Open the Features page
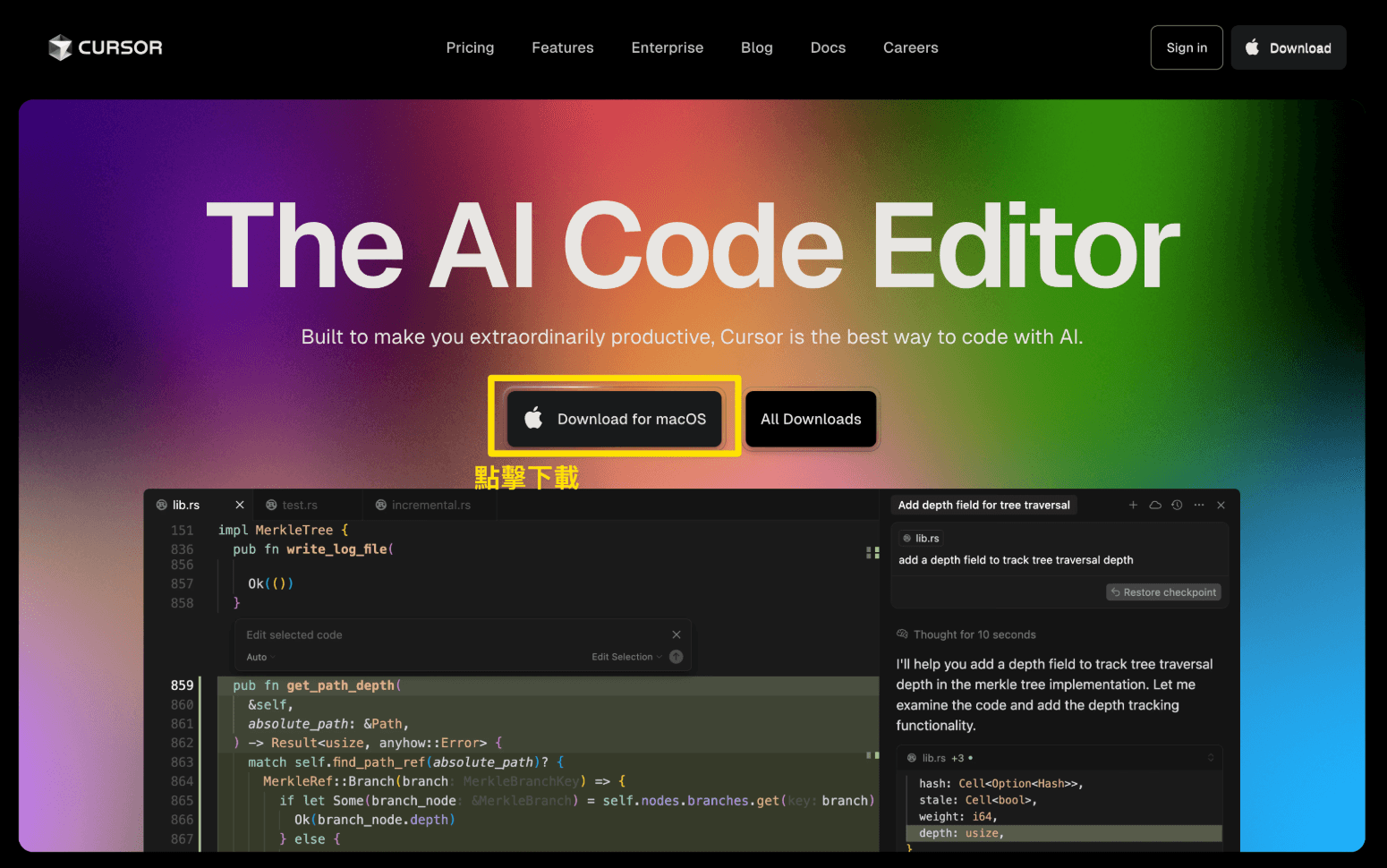Image resolution: width=1387 pixels, height=868 pixels. click(x=562, y=47)
